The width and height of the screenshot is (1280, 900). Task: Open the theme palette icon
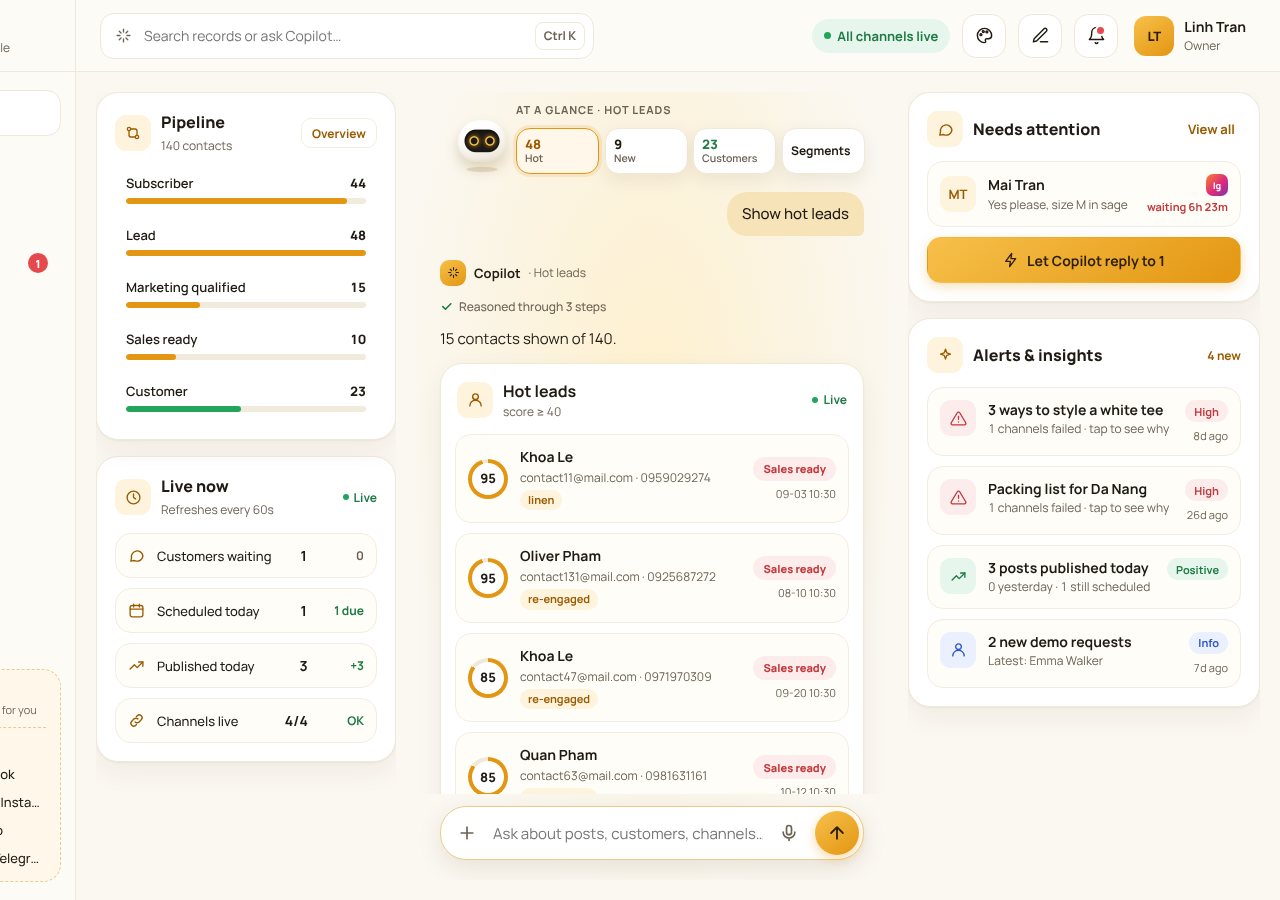(x=984, y=36)
